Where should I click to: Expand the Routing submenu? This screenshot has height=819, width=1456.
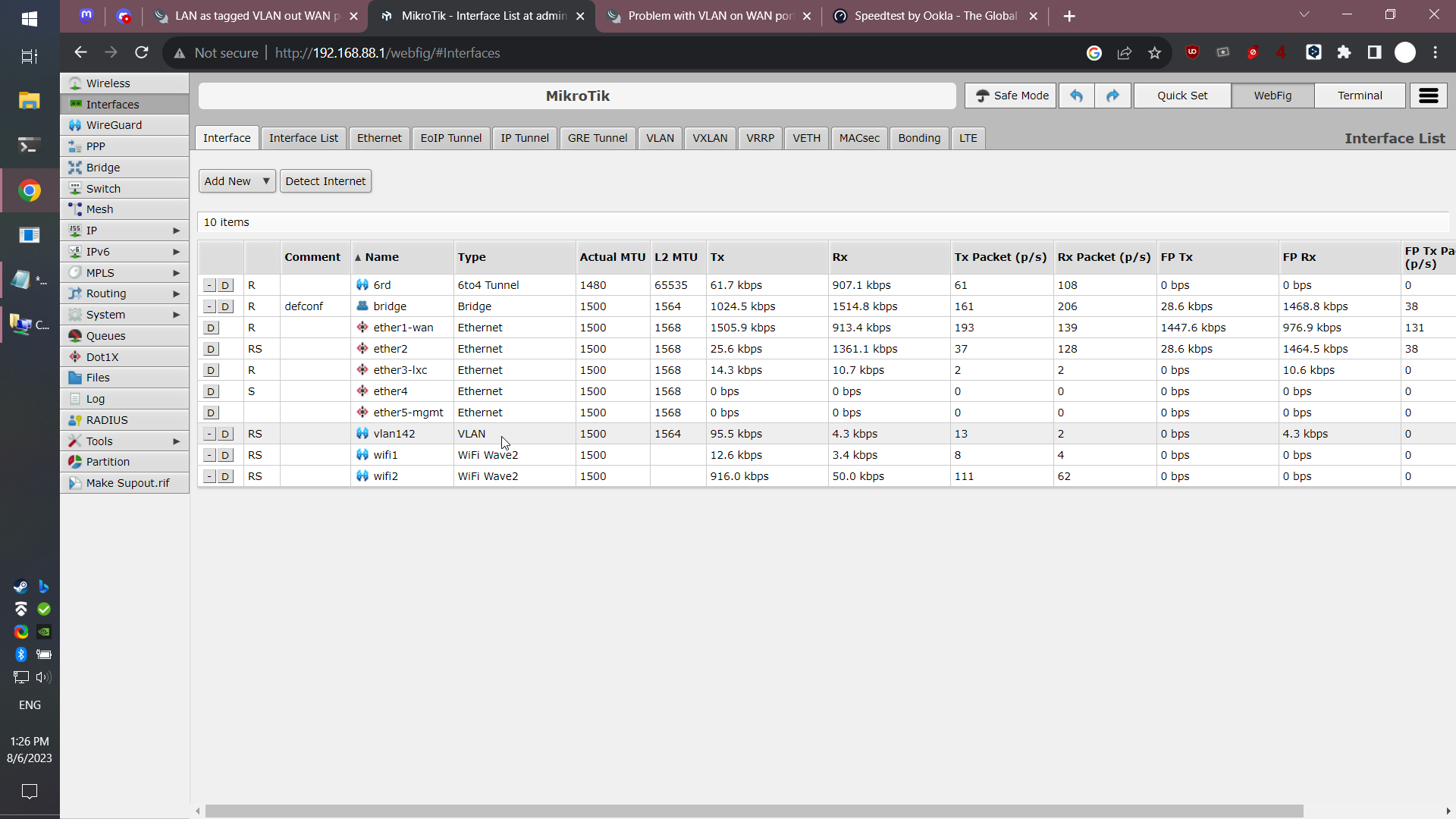click(x=176, y=293)
